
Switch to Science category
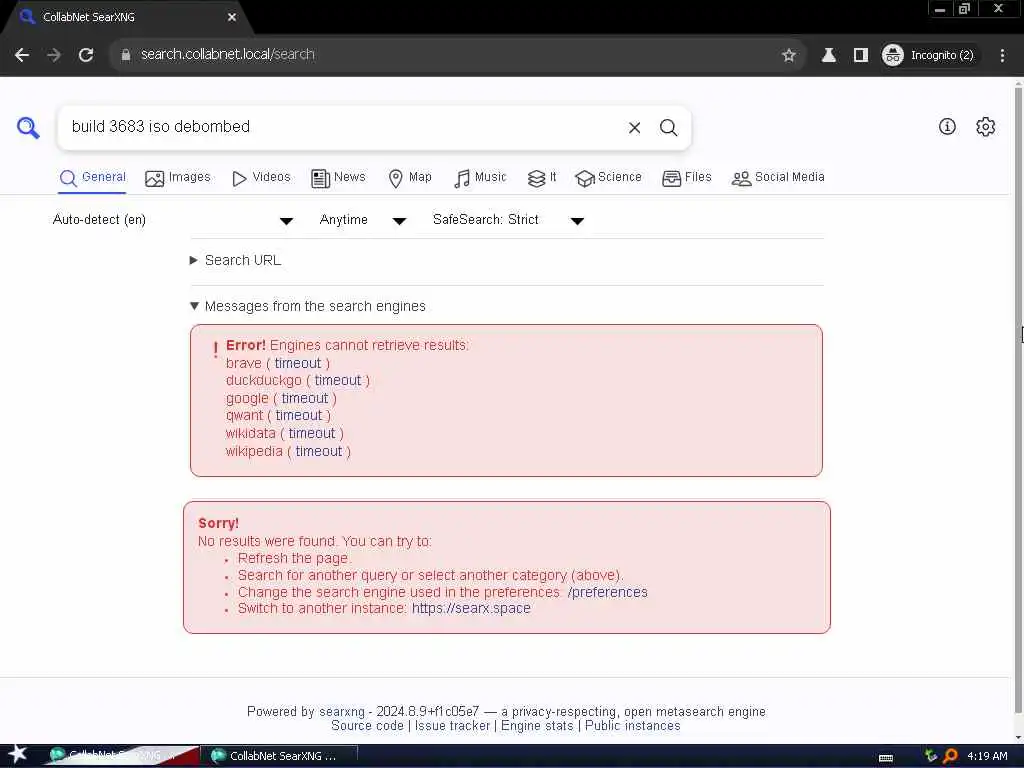click(x=608, y=178)
